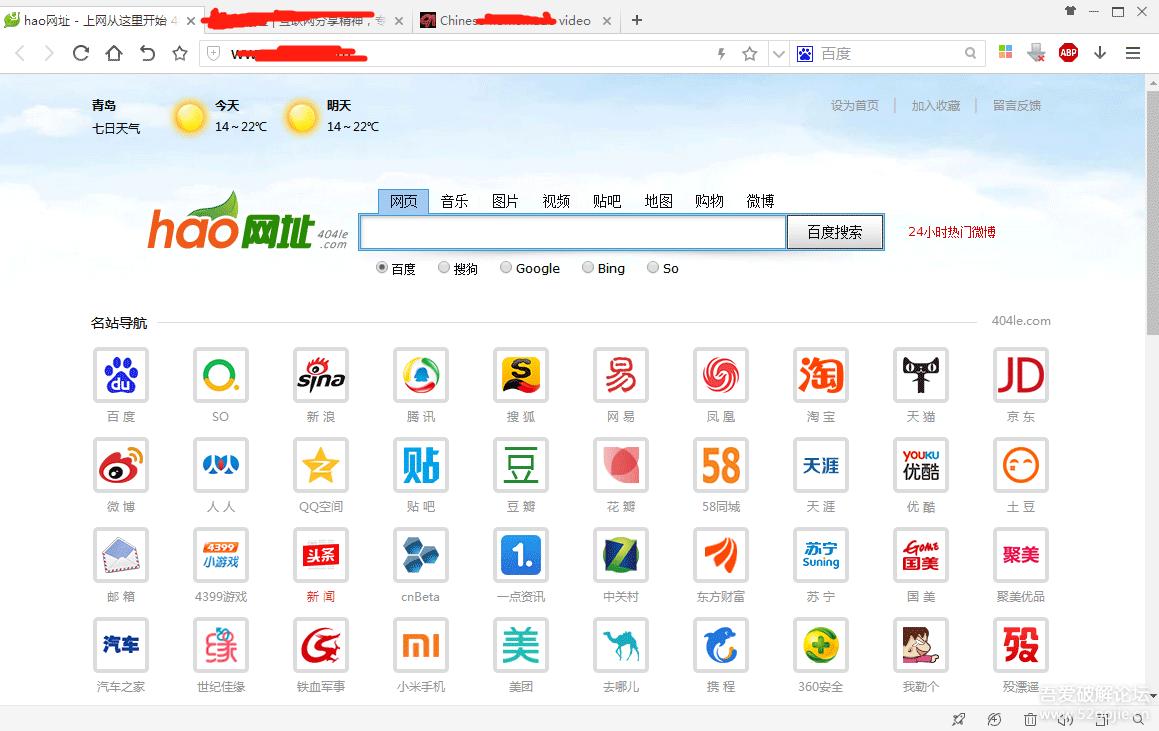Open the JD (京东) site icon
This screenshot has height=731, width=1159.
1021,375
